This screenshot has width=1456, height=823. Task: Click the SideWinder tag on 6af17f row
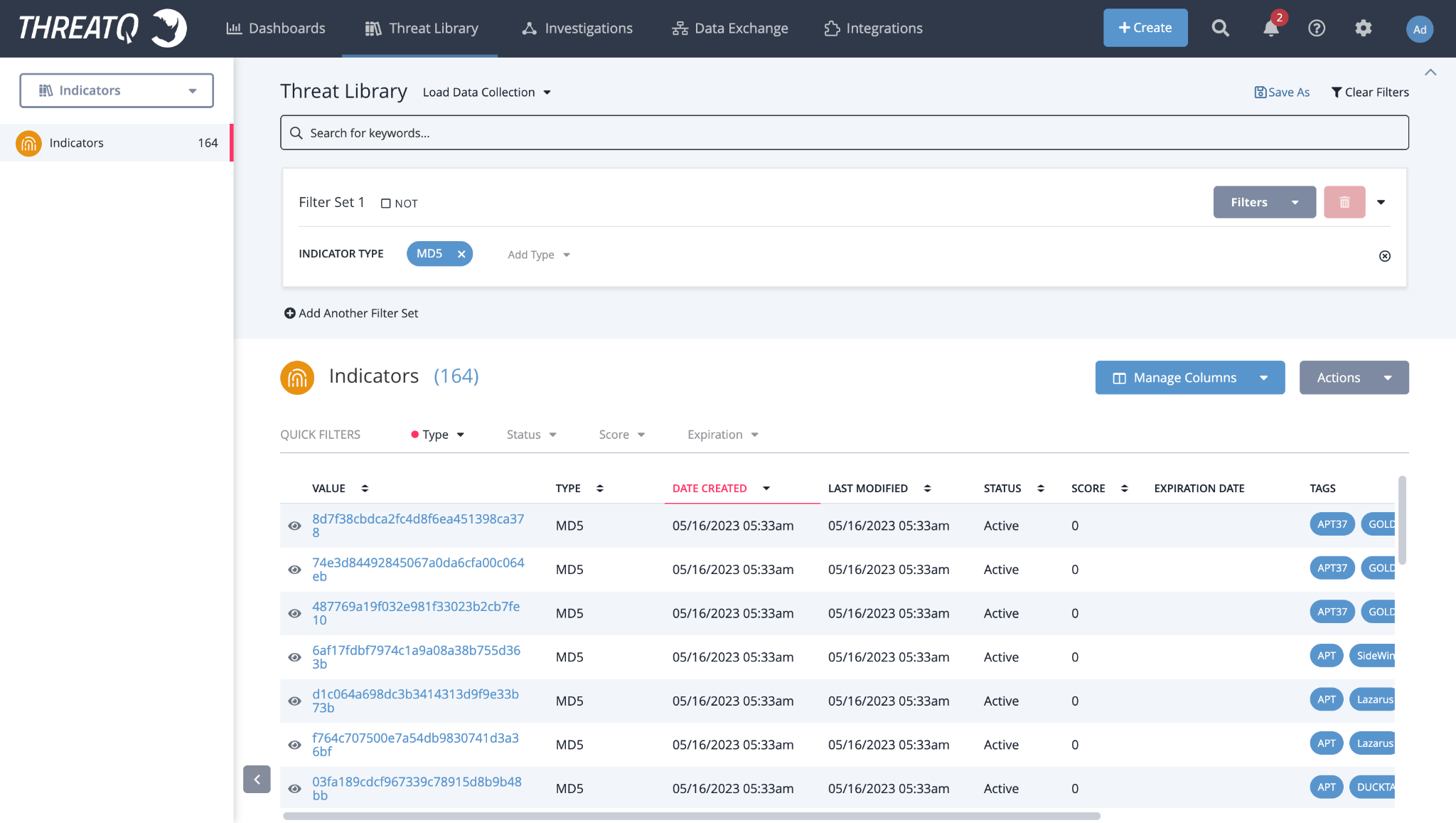[x=1372, y=656]
